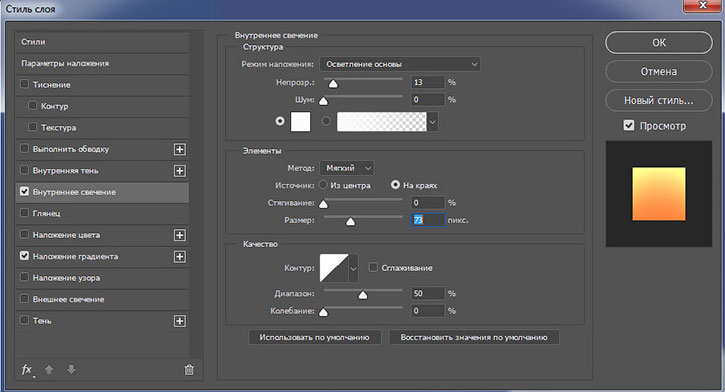This screenshot has height=392, width=725.
Task: Enable the Контур sub-effect checkbox under Тиснение
Action: coord(32,105)
